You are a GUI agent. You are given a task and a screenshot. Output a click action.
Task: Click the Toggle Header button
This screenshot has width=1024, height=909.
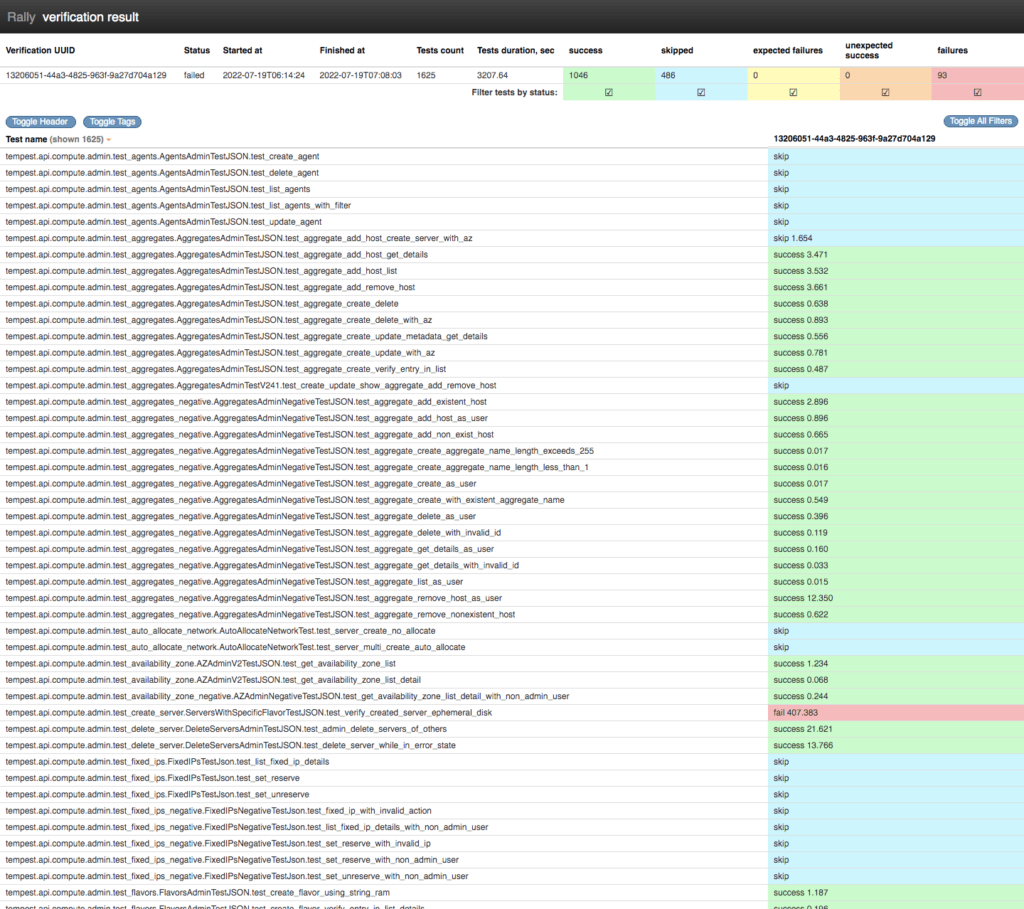tap(41, 122)
